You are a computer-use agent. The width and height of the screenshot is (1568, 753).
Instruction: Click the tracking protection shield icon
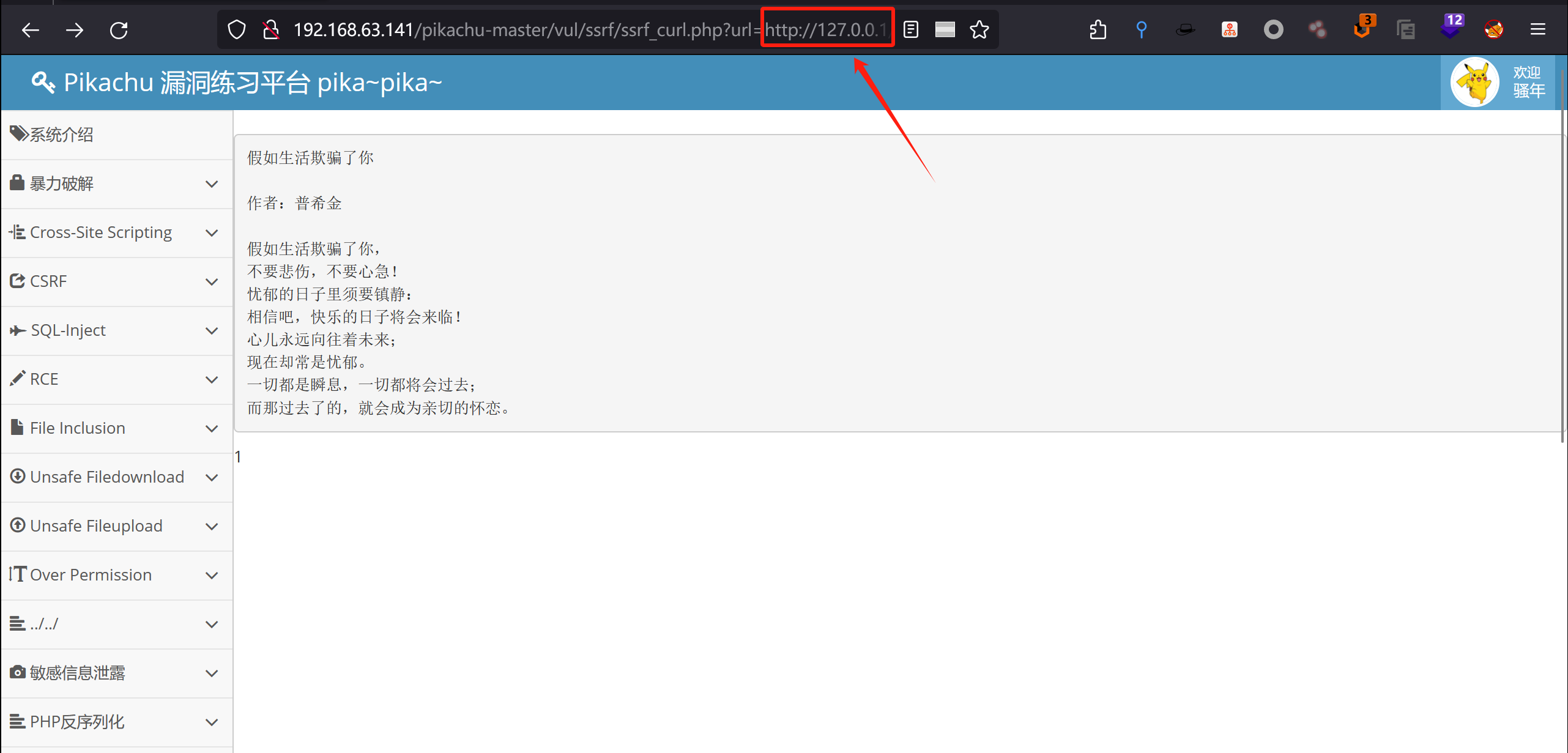[237, 29]
